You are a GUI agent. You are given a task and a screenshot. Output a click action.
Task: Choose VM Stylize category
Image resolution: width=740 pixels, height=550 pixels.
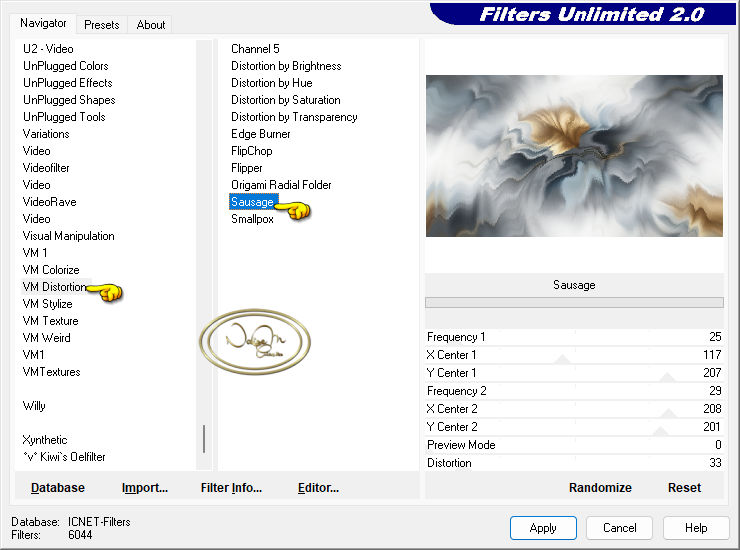click(48, 304)
